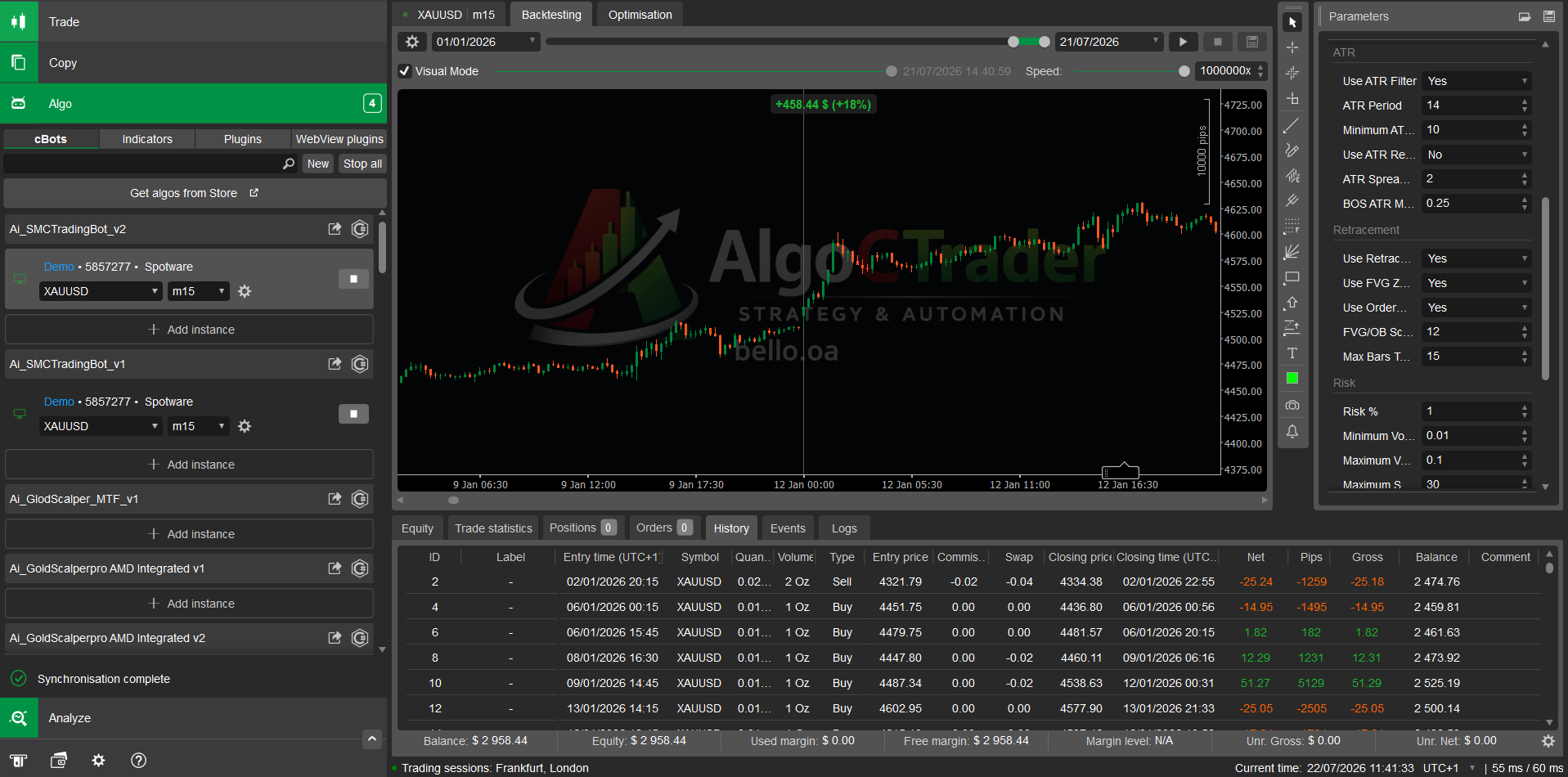Click the ATR Period stepper arrows

(x=1525, y=106)
